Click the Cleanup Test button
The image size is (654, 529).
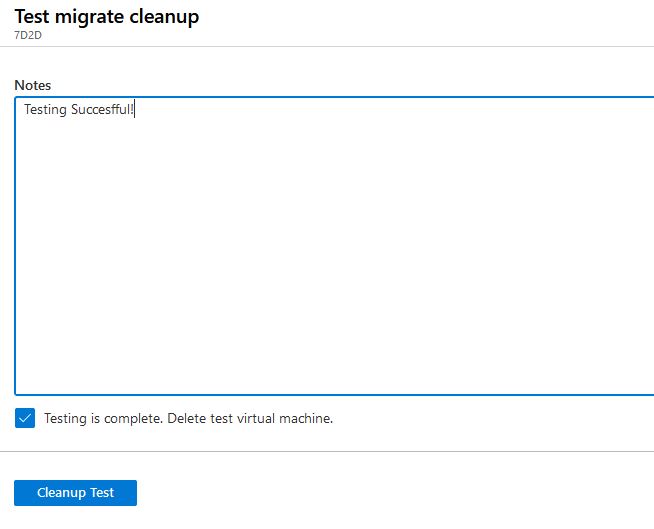coord(75,493)
